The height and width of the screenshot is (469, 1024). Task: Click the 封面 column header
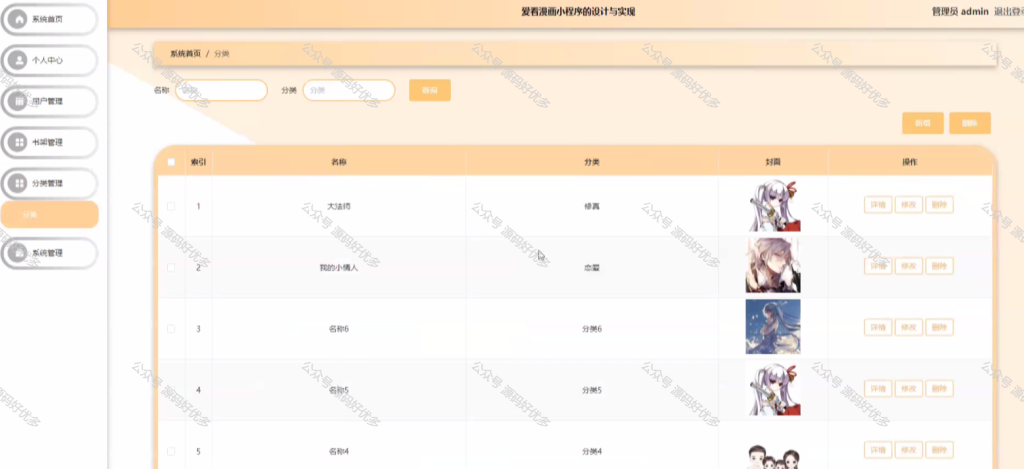coord(773,162)
